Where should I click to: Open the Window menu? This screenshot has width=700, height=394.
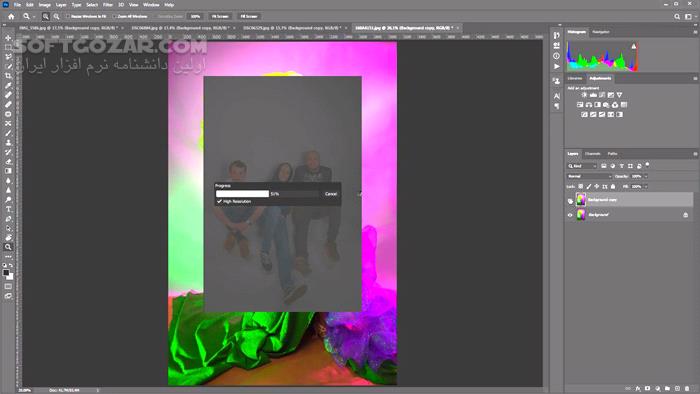tap(151, 5)
